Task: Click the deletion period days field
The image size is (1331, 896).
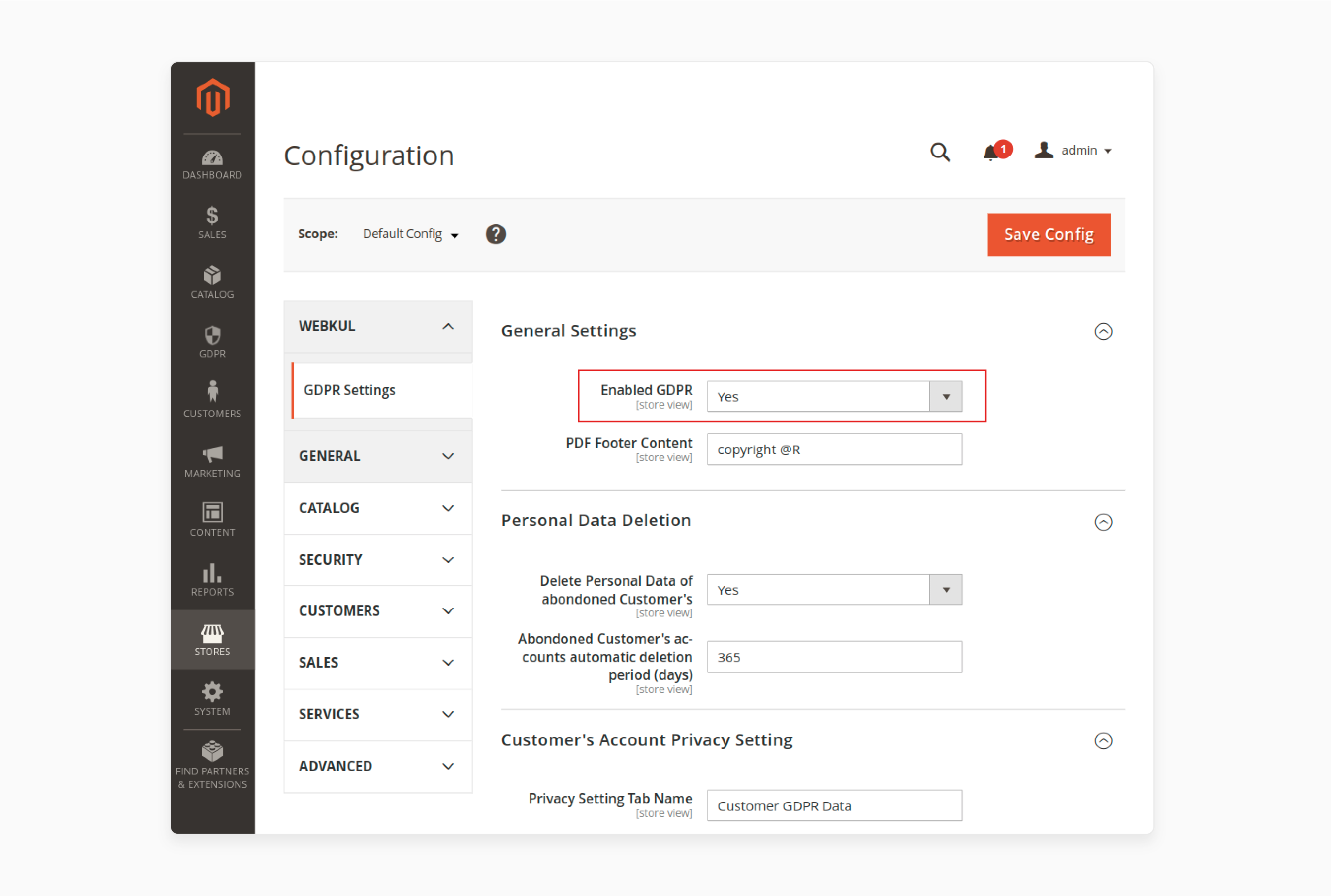Action: coord(834,657)
